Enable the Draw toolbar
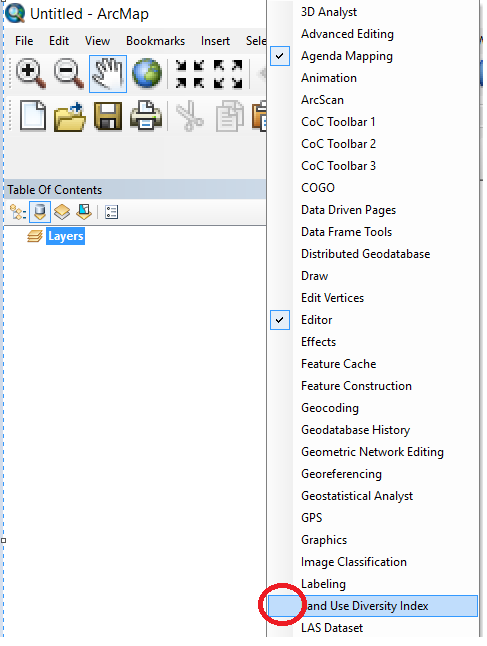This screenshot has height=646, width=487. tap(373, 276)
